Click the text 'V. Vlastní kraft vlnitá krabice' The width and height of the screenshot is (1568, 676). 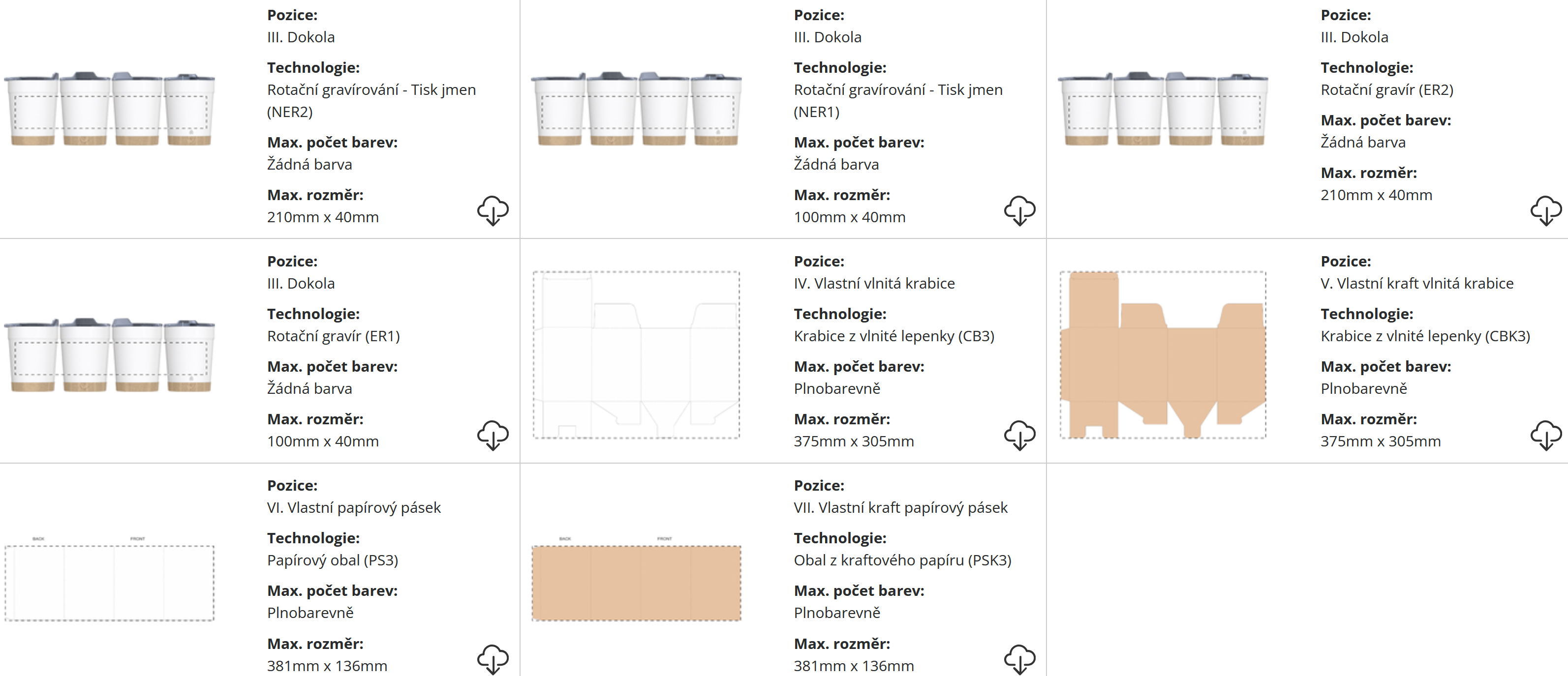click(x=1416, y=284)
